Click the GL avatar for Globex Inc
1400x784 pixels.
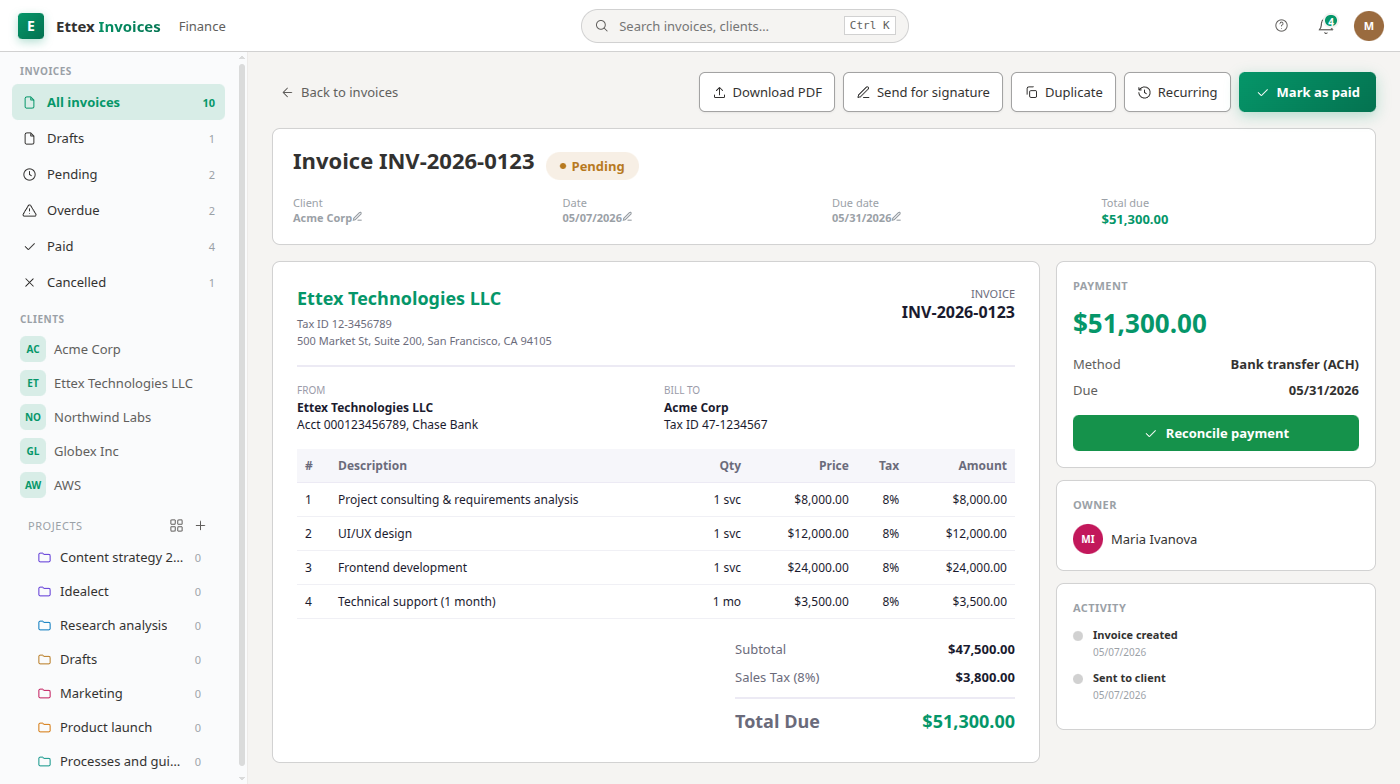pyautogui.click(x=33, y=451)
